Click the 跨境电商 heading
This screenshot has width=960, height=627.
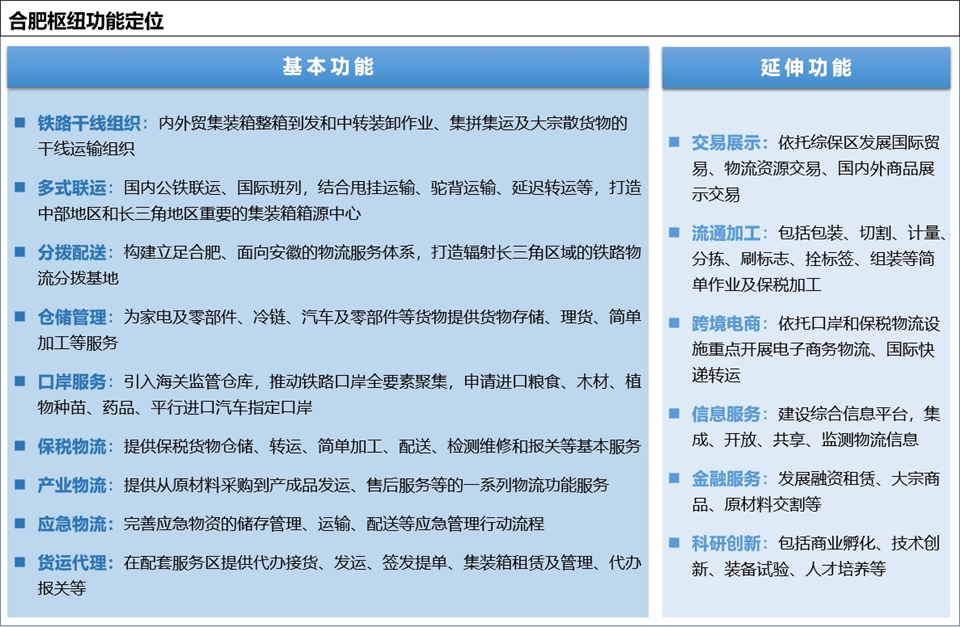coord(726,323)
